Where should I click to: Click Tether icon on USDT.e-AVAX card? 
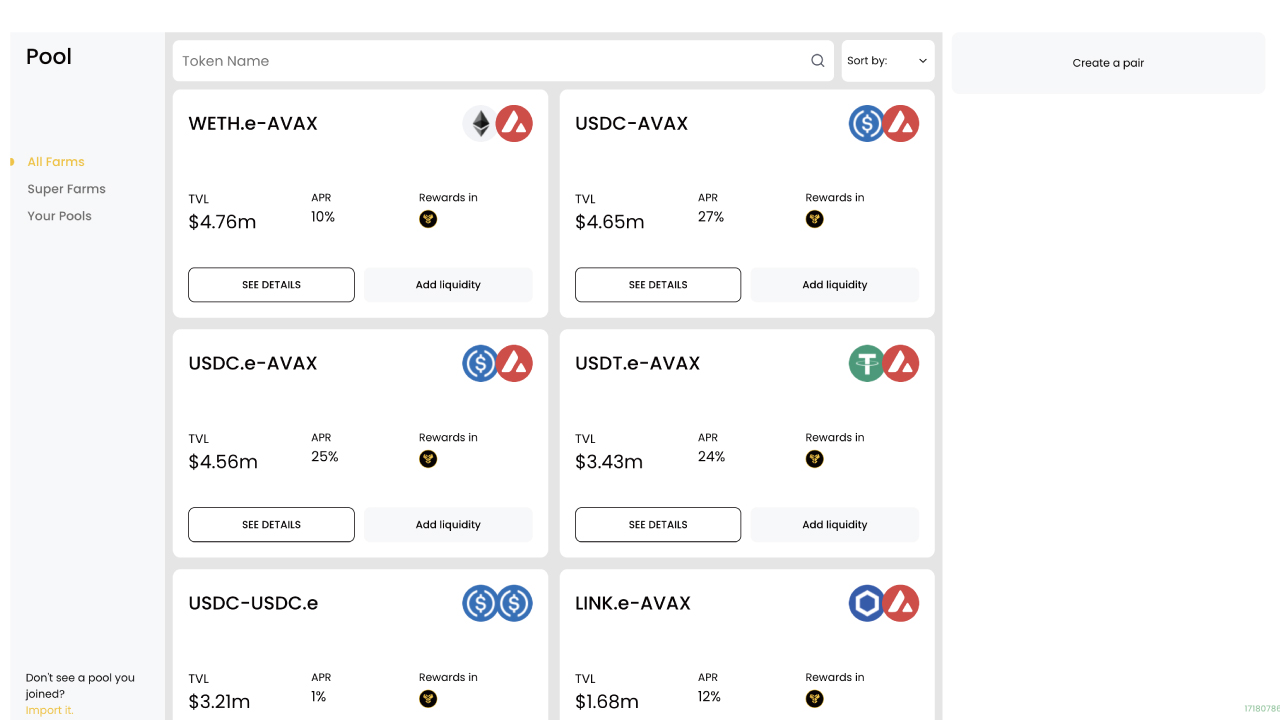pos(867,363)
